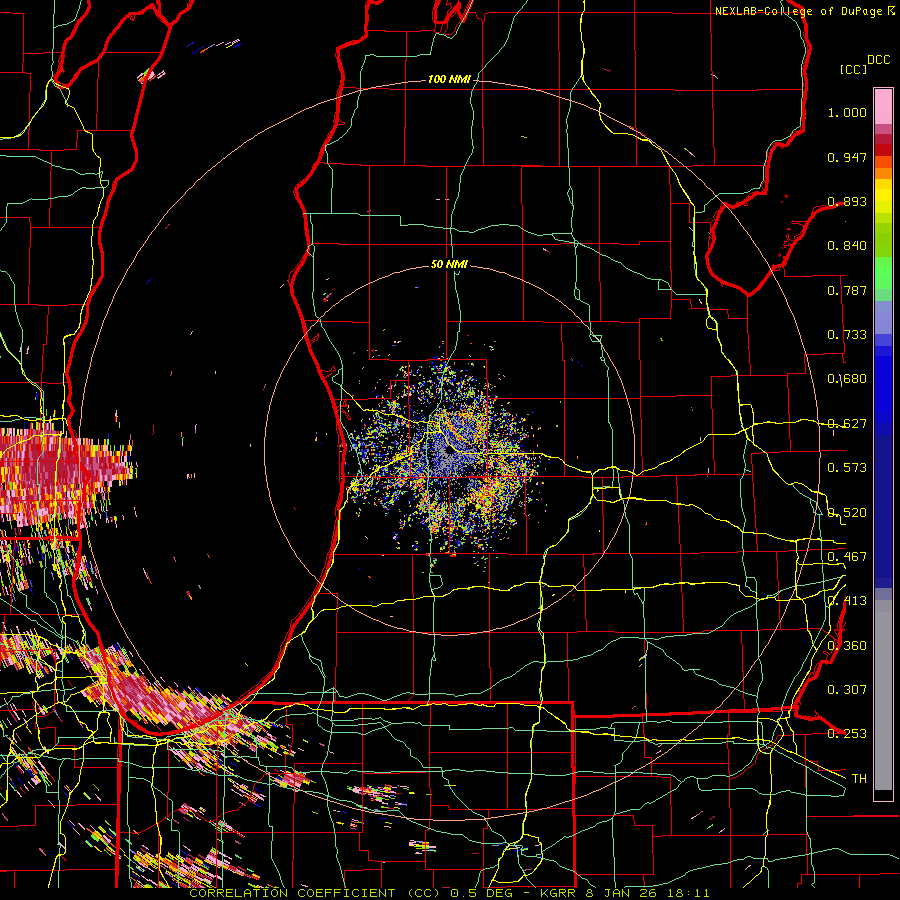This screenshot has width=900, height=900.
Task: Click the 0.787 legend value
Action: pyautogui.click(x=847, y=290)
